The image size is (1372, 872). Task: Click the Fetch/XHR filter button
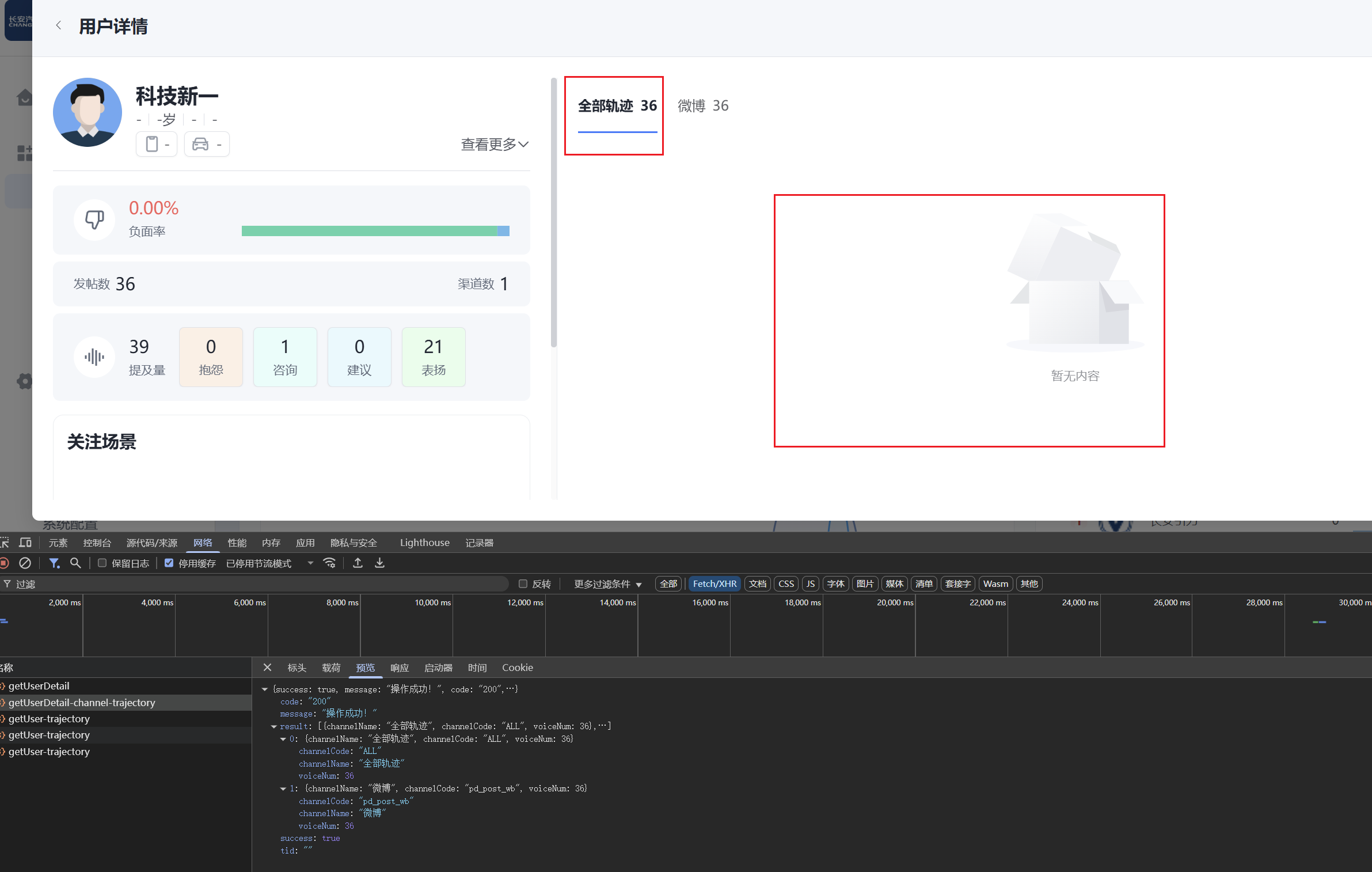point(714,584)
